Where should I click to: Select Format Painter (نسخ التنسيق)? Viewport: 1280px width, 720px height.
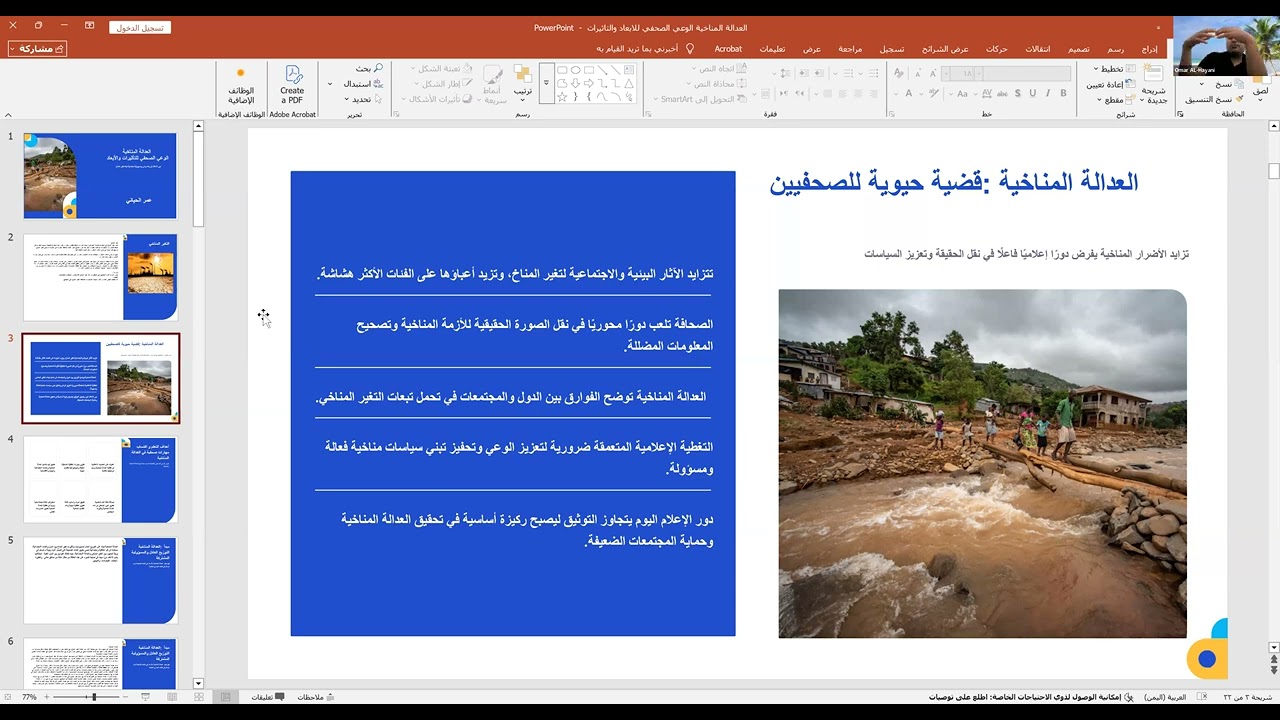1213,99
